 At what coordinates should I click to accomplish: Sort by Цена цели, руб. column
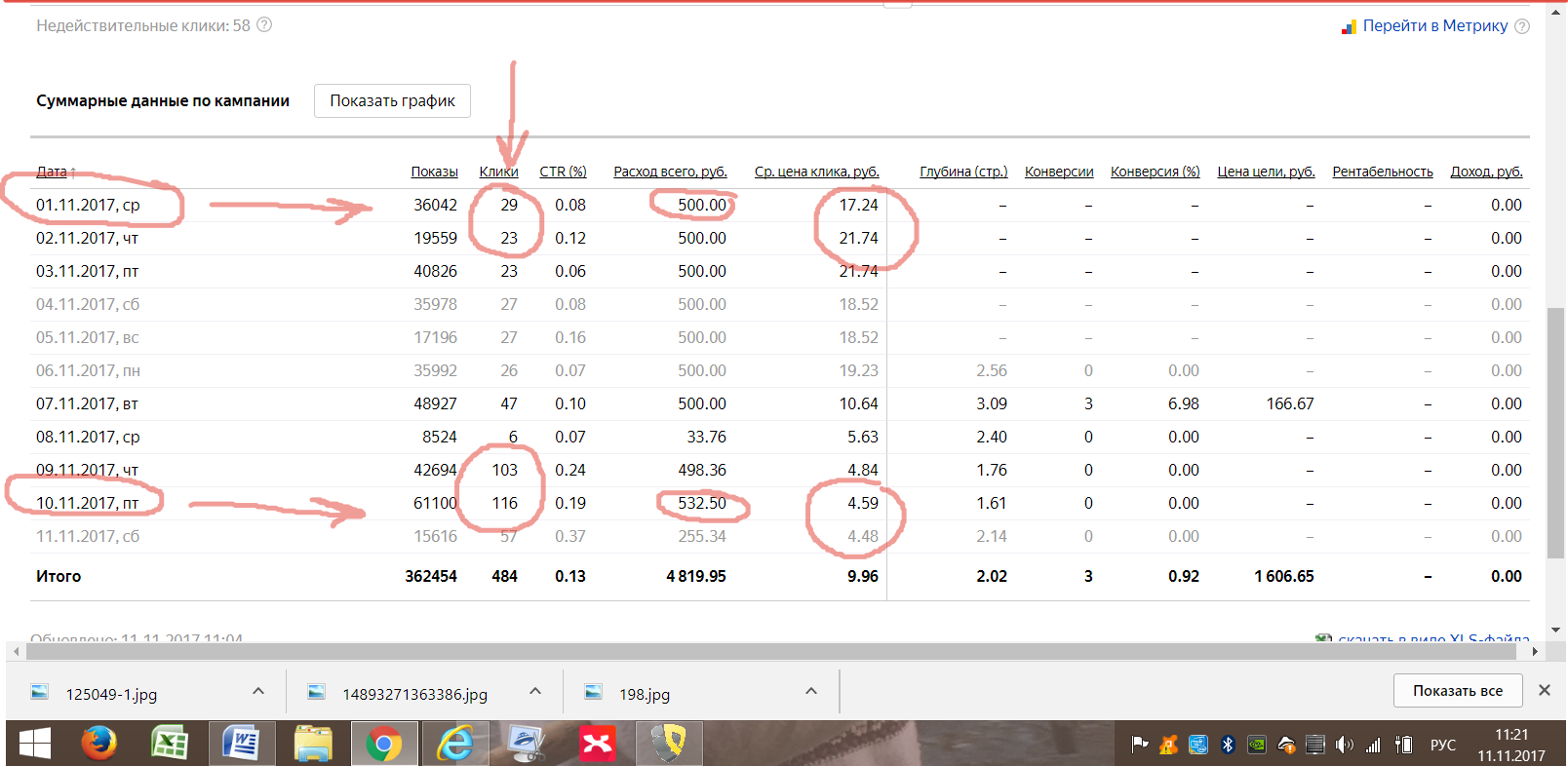pos(1266,172)
